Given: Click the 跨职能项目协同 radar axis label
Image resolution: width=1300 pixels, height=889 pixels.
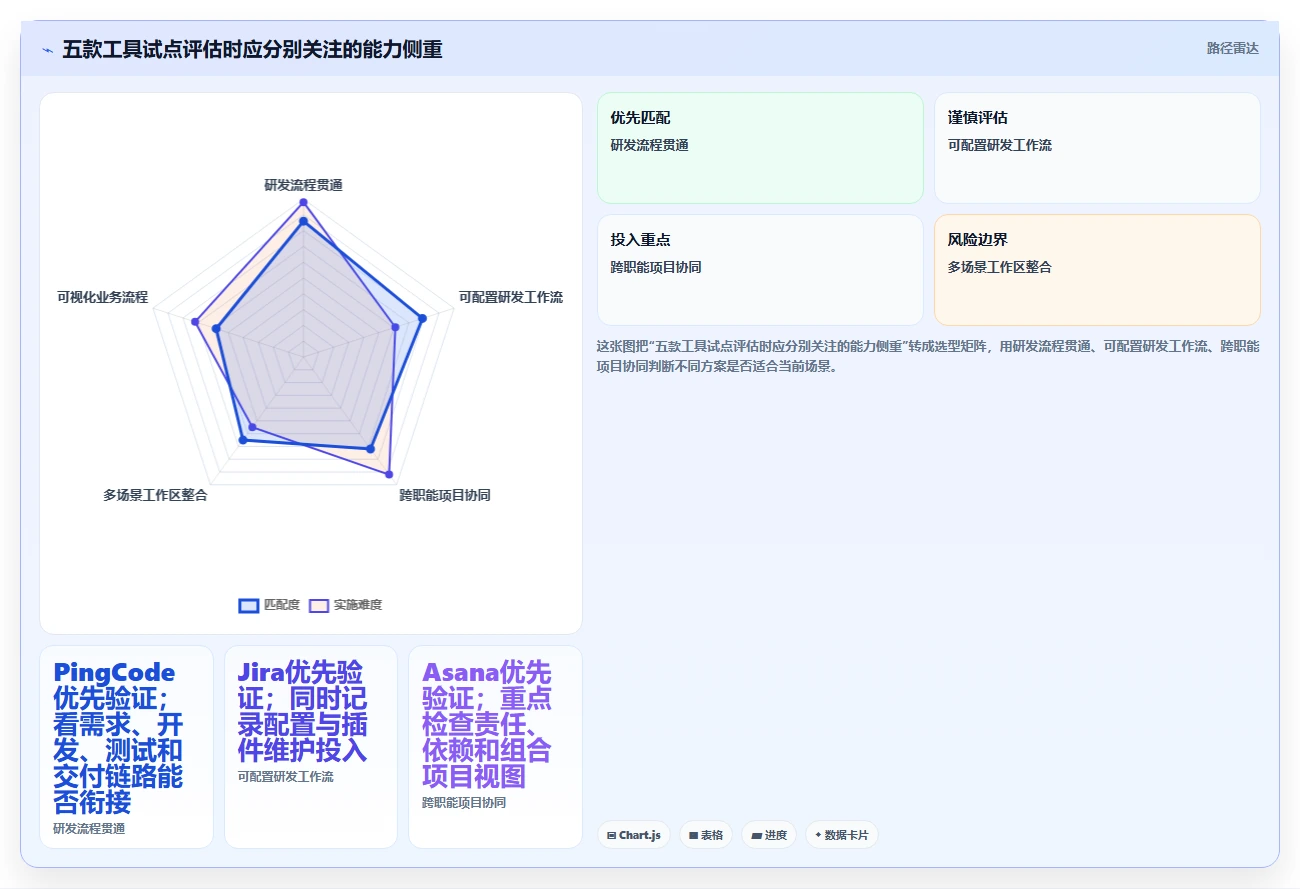Looking at the screenshot, I should tap(445, 495).
